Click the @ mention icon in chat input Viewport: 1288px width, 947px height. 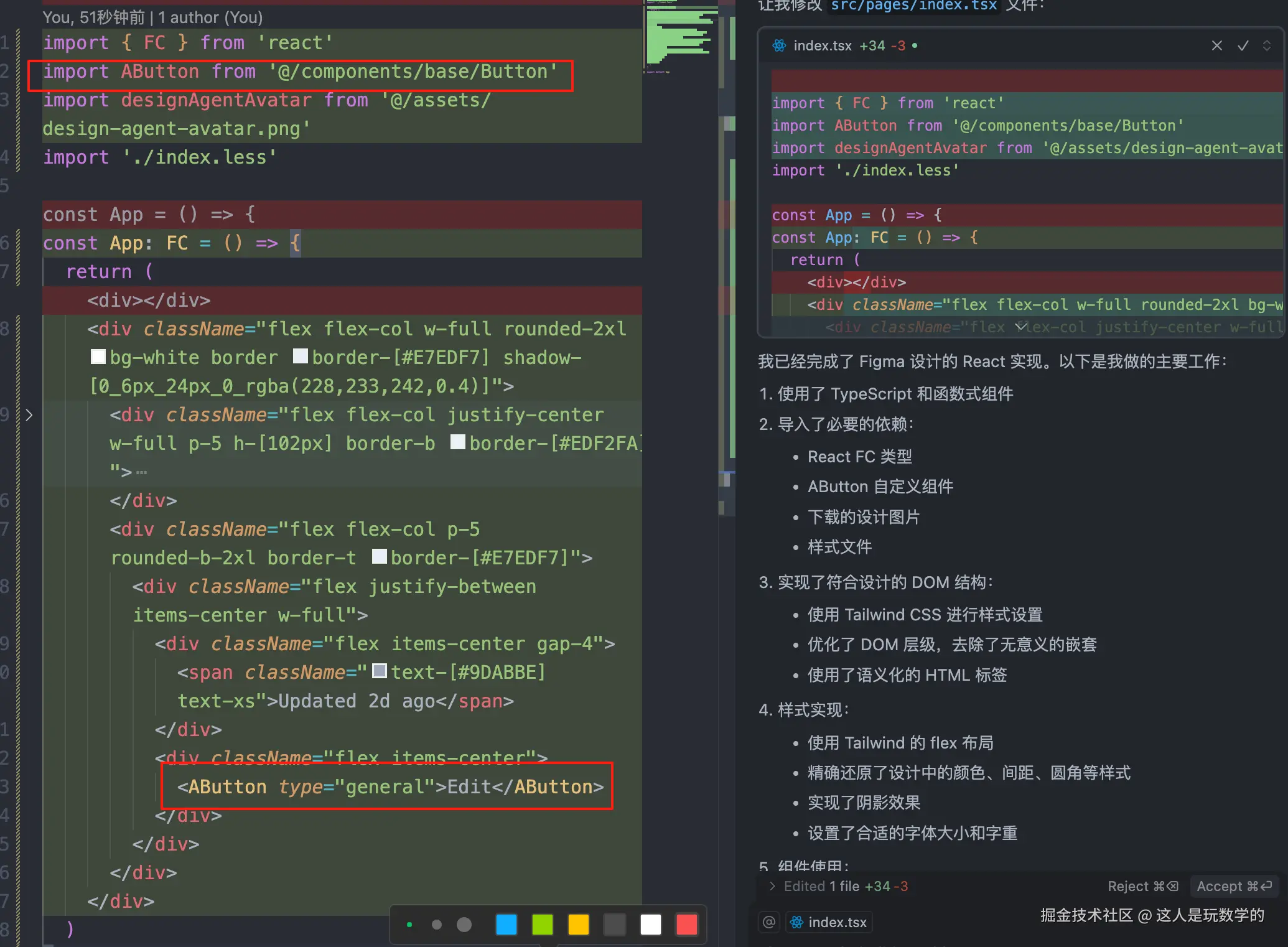769,921
